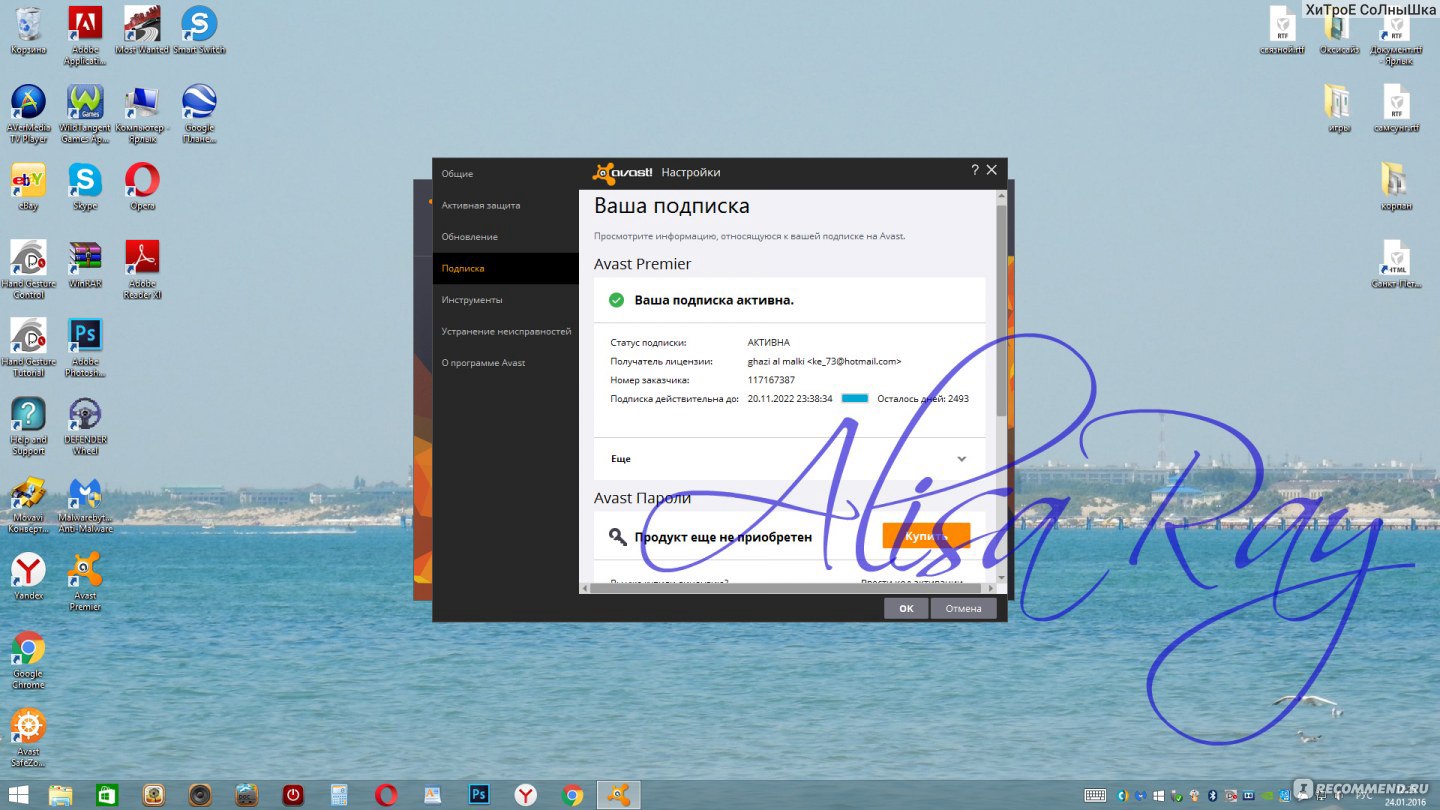Select the Подписка sidebar item
The image size is (1440, 810).
505,268
